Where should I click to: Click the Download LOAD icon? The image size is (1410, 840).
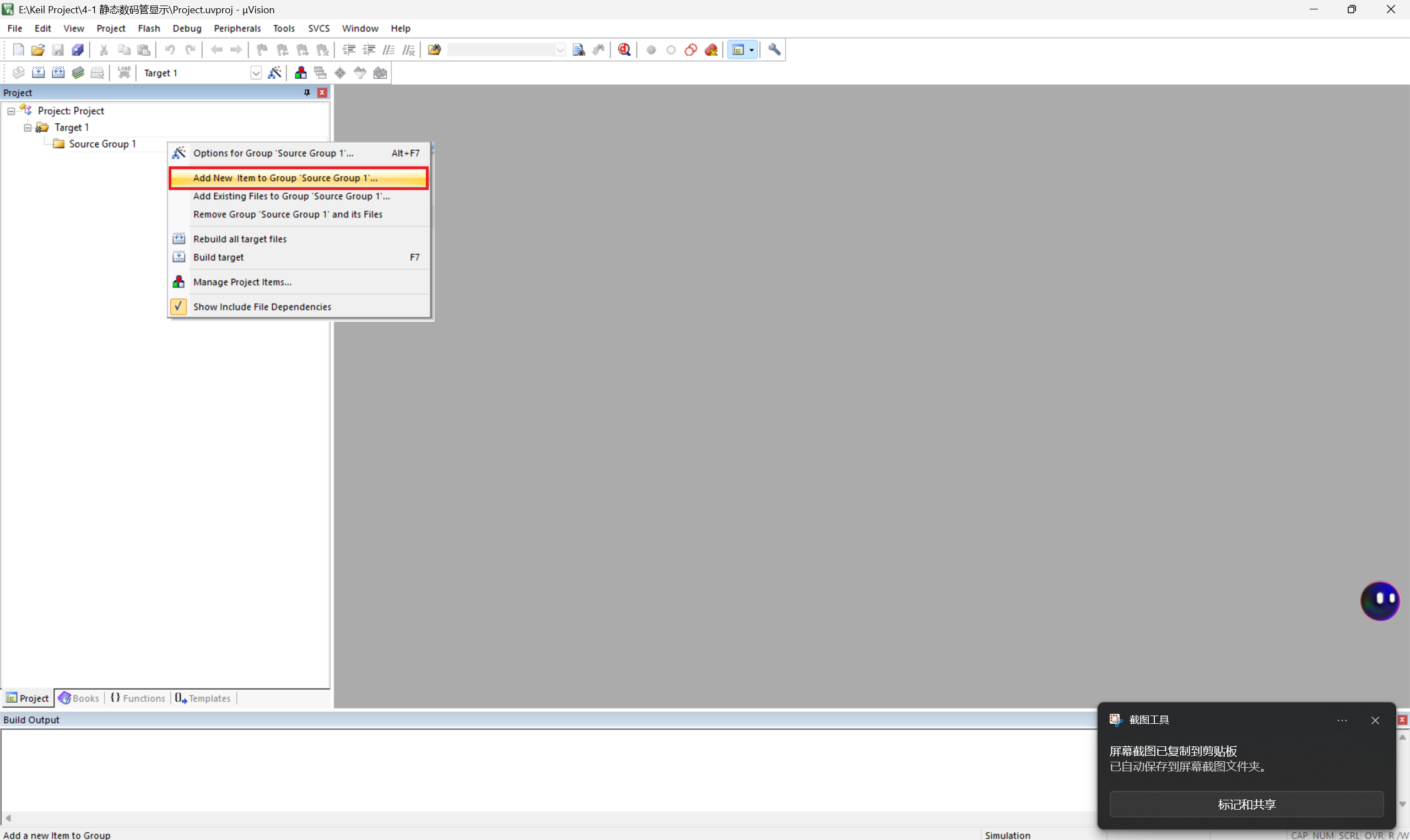pos(124,73)
